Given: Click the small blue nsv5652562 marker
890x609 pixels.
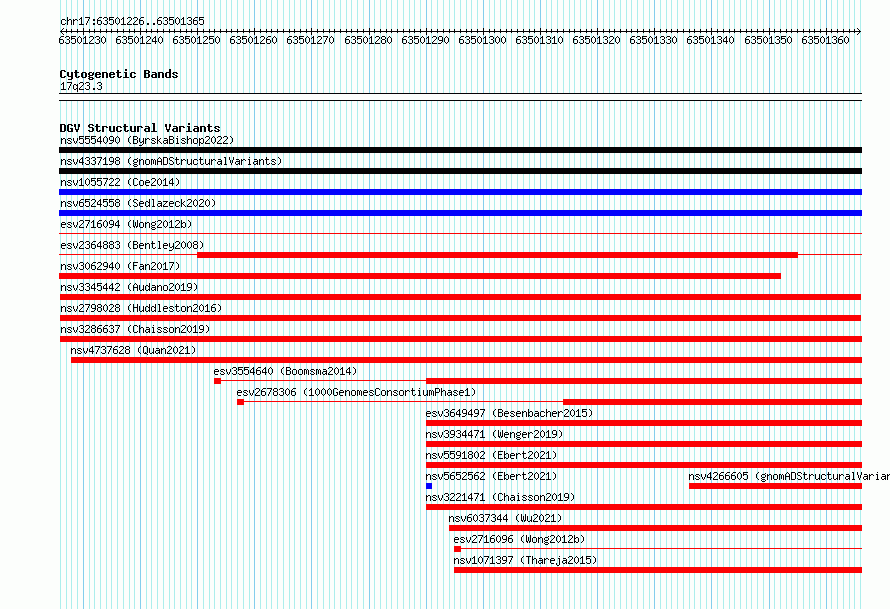Looking at the screenshot, I should [429, 486].
